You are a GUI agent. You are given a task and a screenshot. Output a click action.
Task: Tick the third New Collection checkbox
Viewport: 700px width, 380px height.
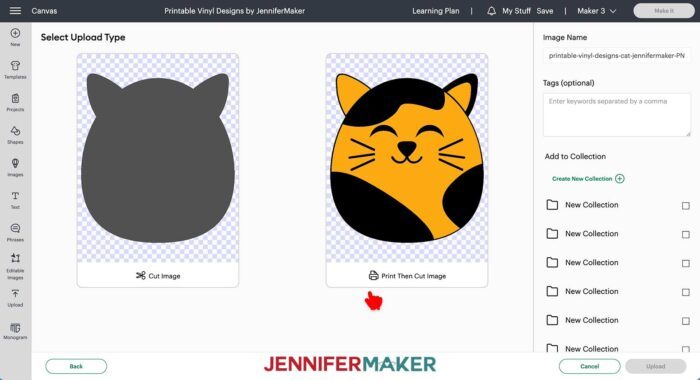686,263
